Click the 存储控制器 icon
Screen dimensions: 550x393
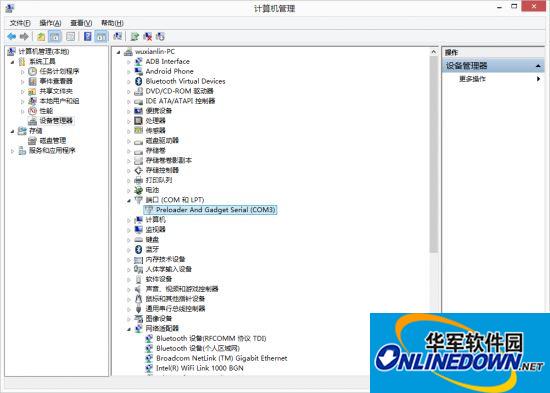[x=139, y=170]
